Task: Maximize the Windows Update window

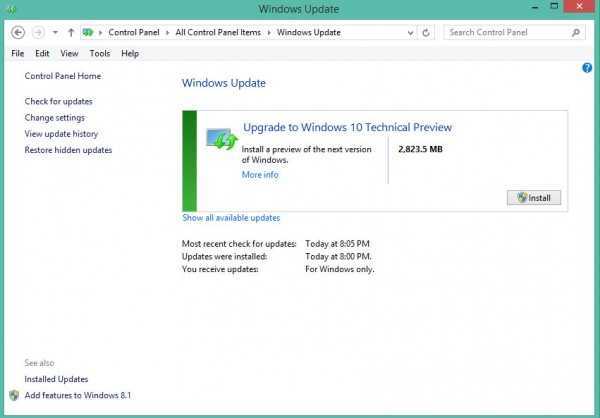Action: pyautogui.click(x=554, y=7)
